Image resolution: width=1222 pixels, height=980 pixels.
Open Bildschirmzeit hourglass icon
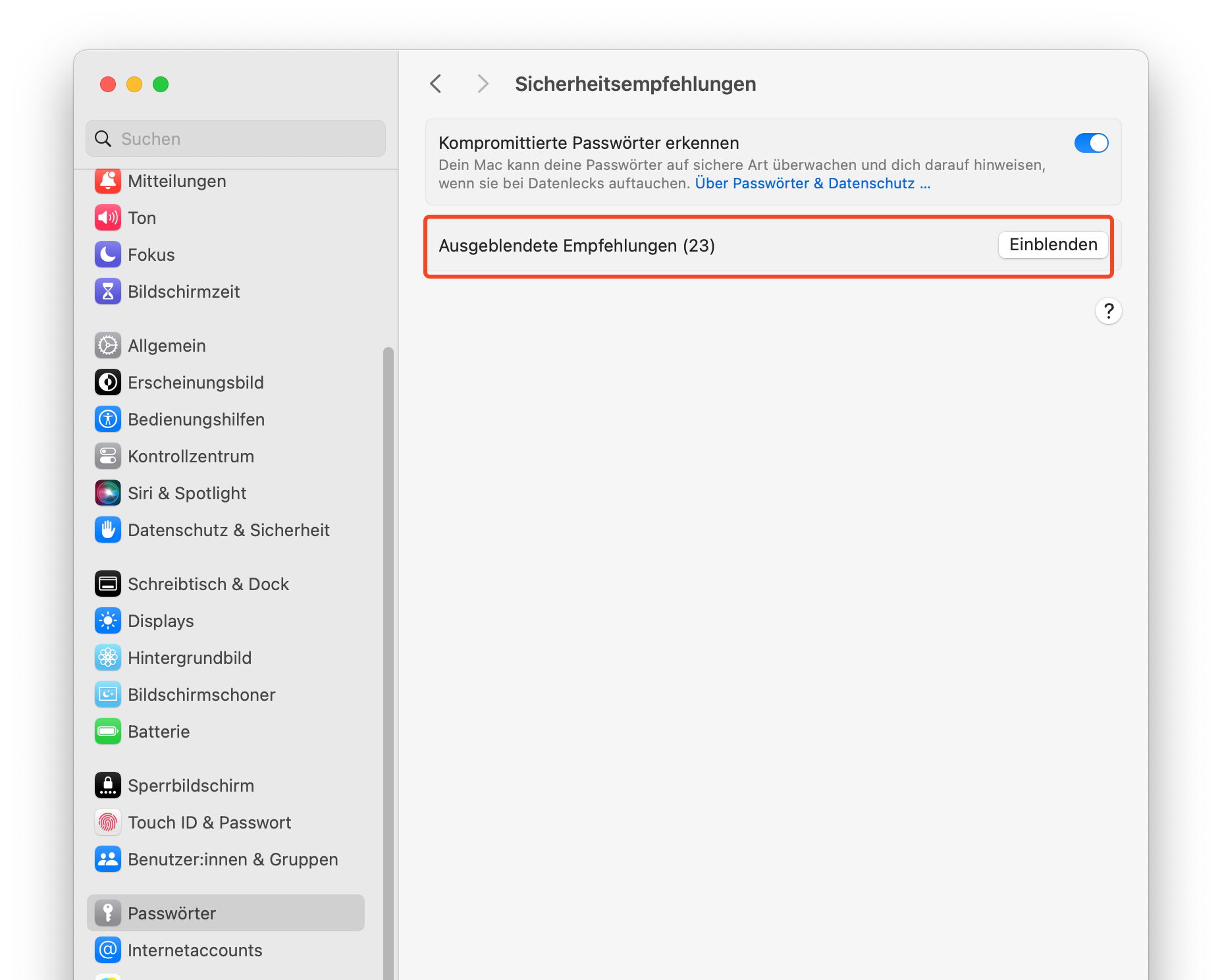pos(108,292)
